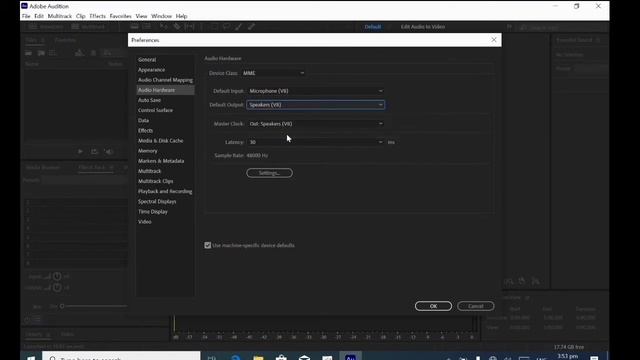Select Playback and Recording preferences
This screenshot has height=360, width=640.
(165, 191)
